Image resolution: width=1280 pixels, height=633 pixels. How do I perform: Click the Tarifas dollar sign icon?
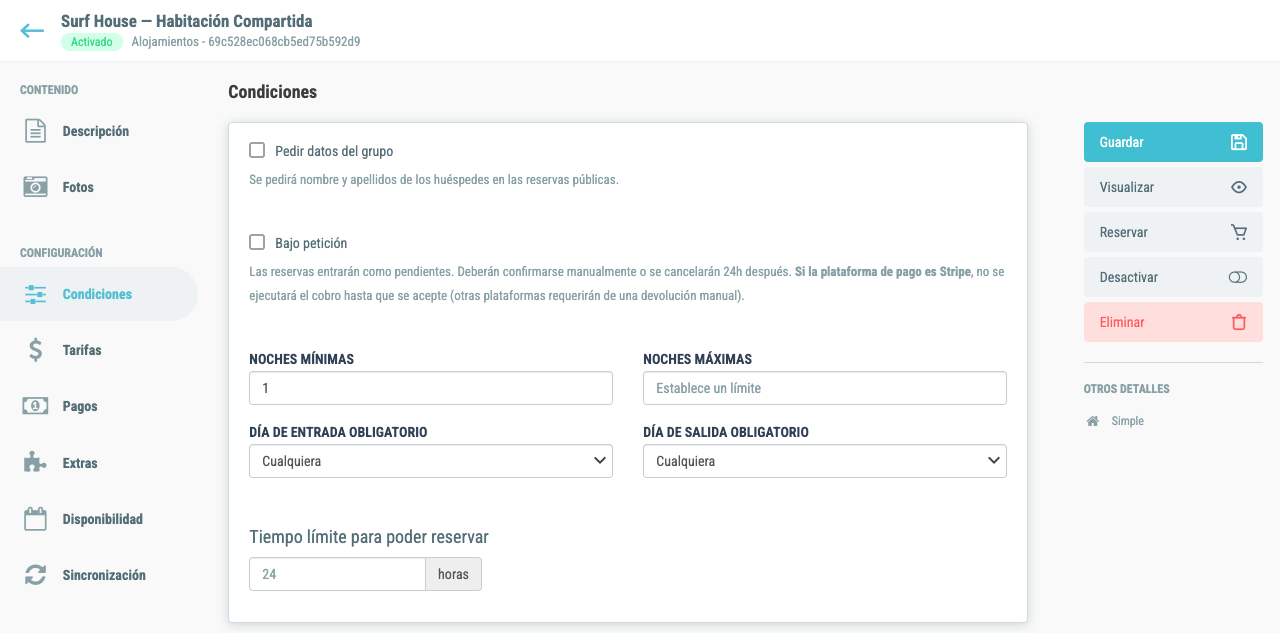click(x=36, y=350)
